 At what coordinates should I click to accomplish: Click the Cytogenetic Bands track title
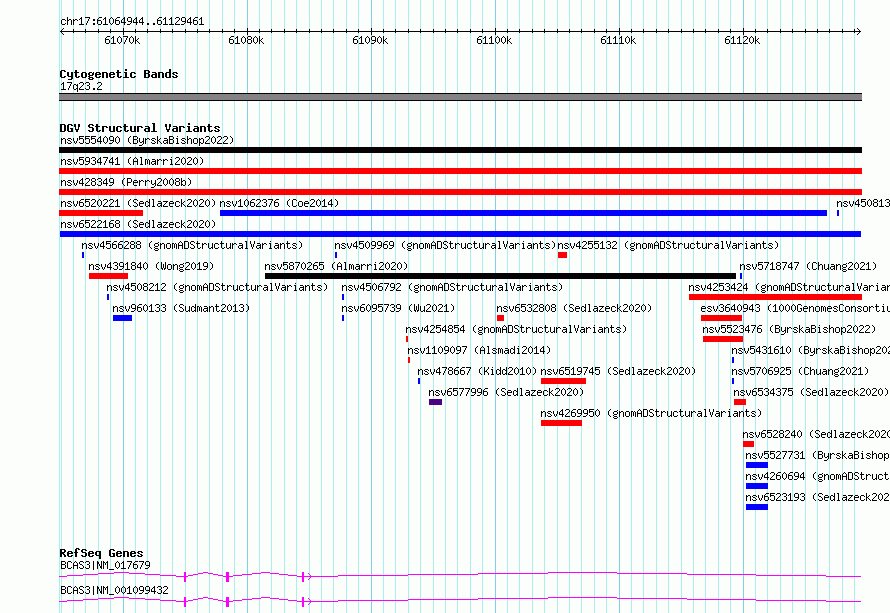(119, 74)
